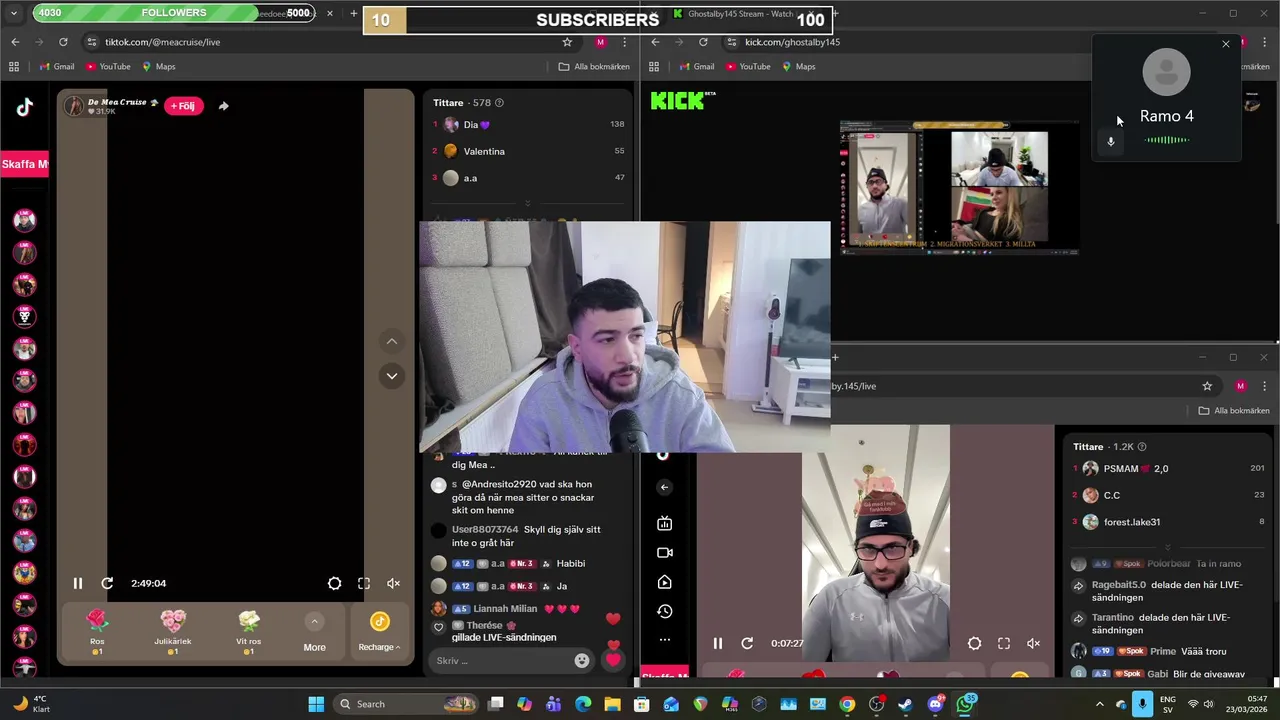Open new tab in left browser window
Viewport: 1280px width, 720px height.
click(x=353, y=13)
